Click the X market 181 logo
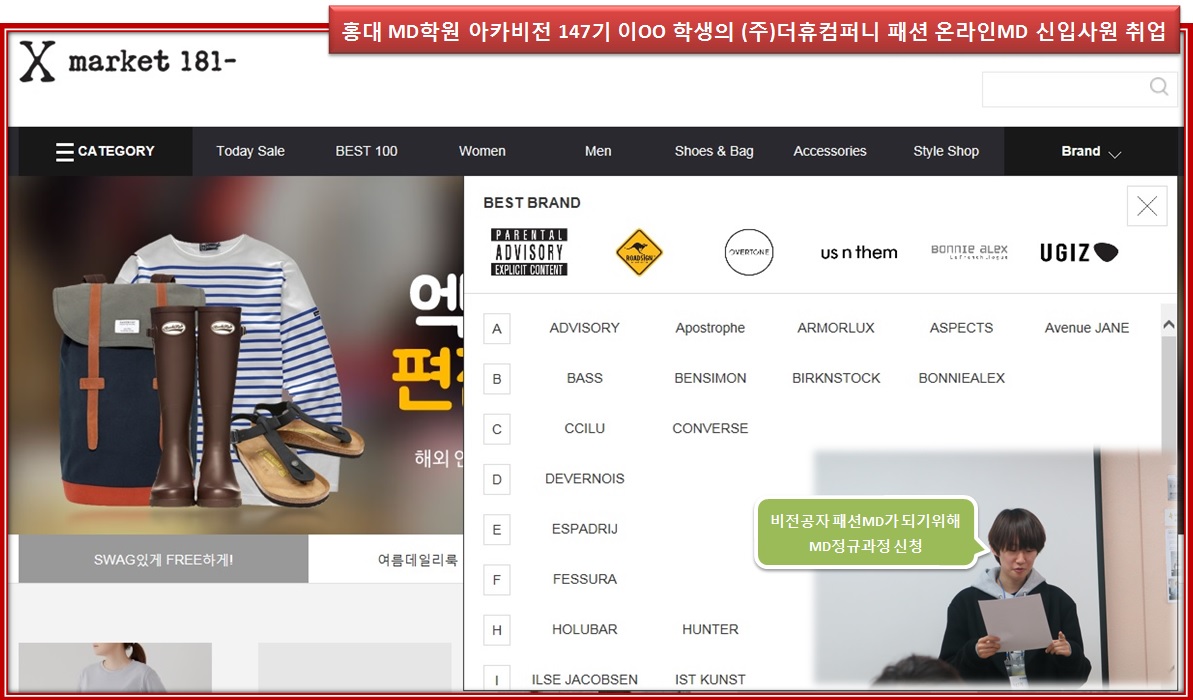Viewport: 1193px width, 700px height. 128,62
